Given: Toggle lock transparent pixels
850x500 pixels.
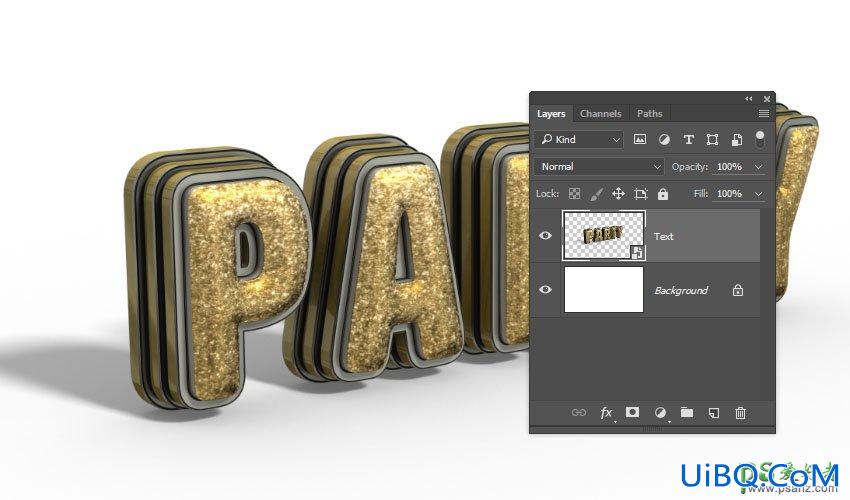Looking at the screenshot, I should 574,194.
